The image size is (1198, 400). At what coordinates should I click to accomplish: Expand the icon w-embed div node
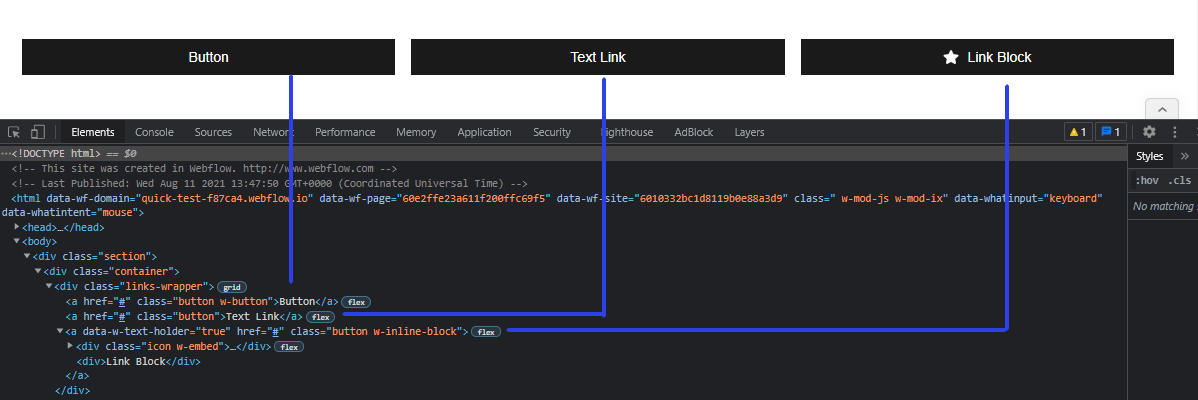click(70, 346)
